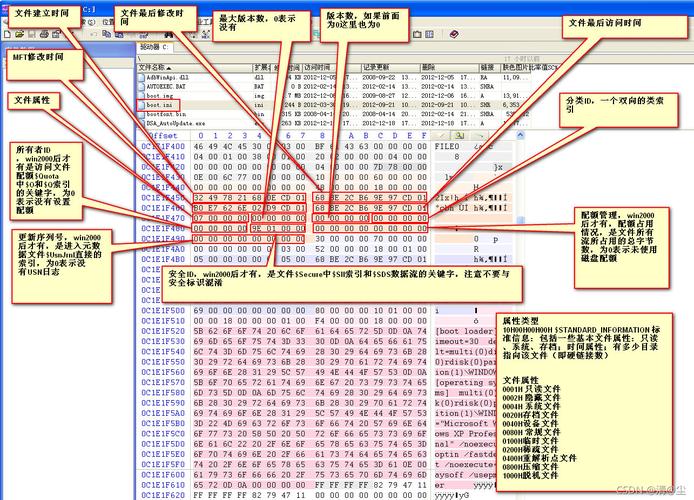Screen dimensions: 694x500
Task: Click the AdbWinApi.dll file icon
Action: coord(141,77)
